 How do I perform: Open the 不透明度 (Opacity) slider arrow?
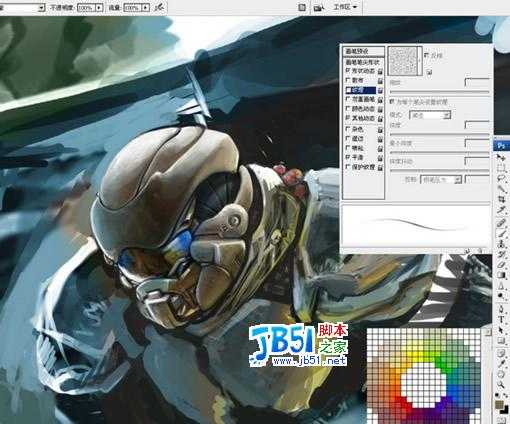pos(99,7)
